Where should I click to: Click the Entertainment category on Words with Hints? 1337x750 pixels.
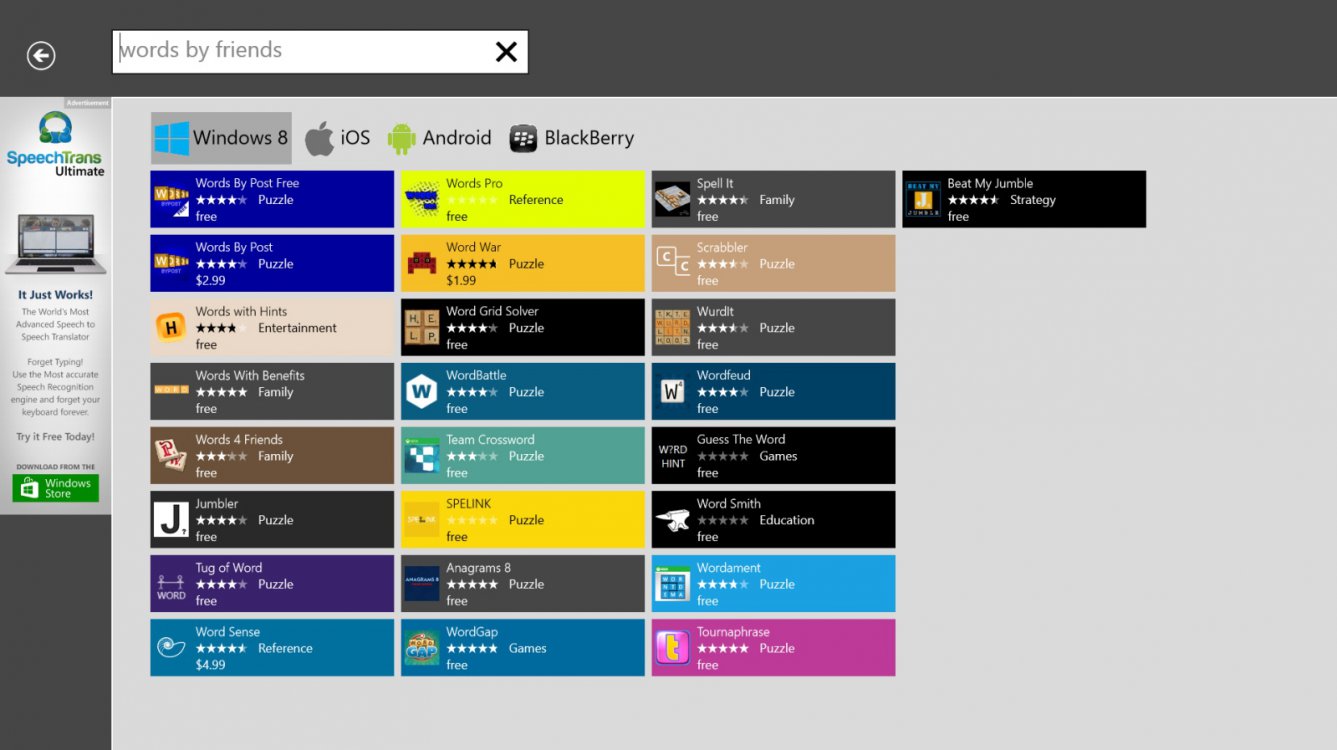[297, 328]
